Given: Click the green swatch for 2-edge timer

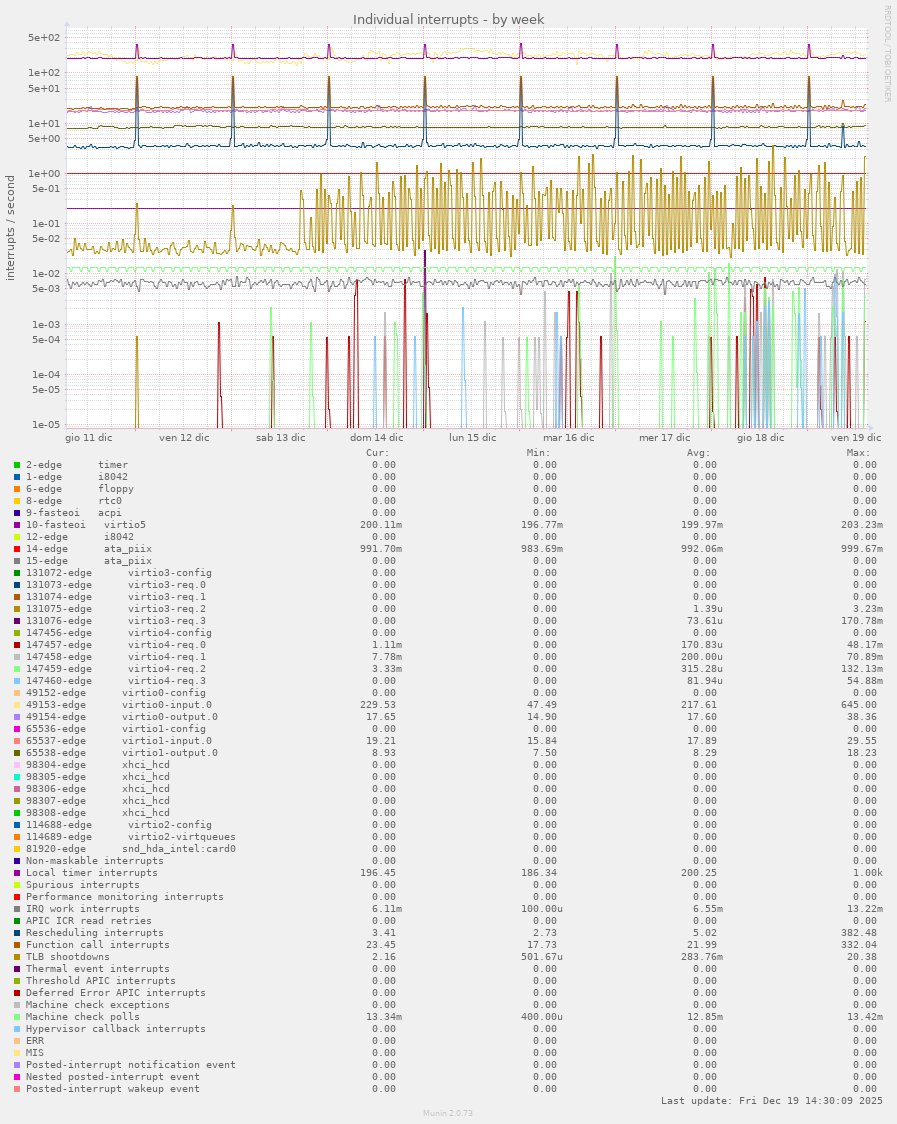Looking at the screenshot, I should click(x=17, y=465).
